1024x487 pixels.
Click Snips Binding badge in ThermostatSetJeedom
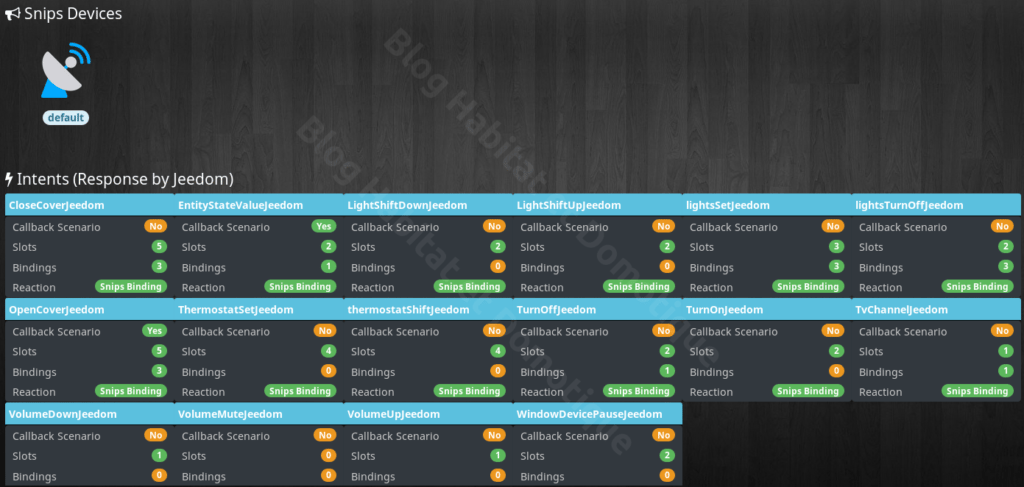[x=300, y=391]
